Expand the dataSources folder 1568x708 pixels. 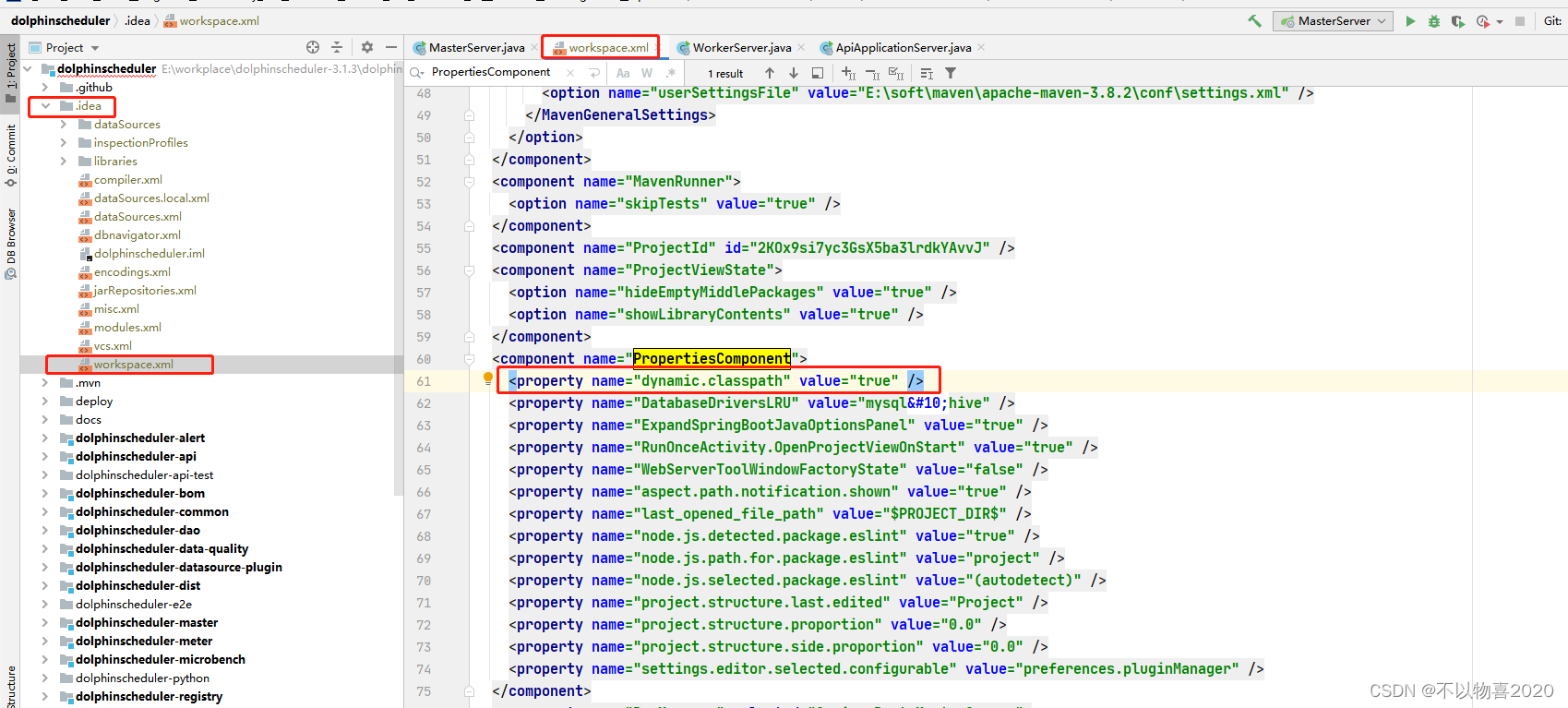coord(63,124)
